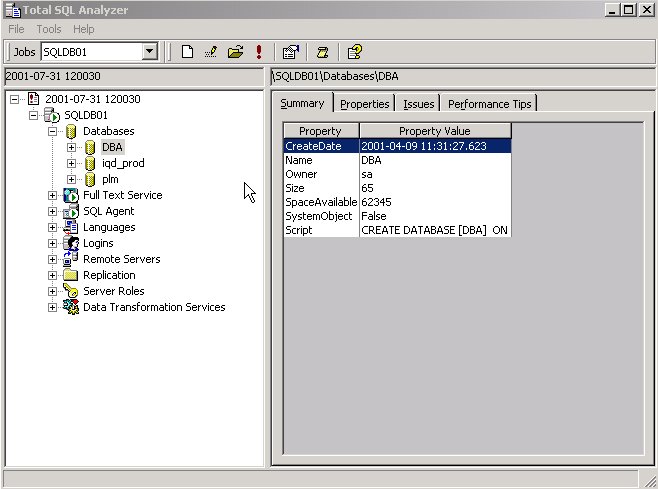Expand the Full Text Service node
The width and height of the screenshot is (658, 489).
52,195
